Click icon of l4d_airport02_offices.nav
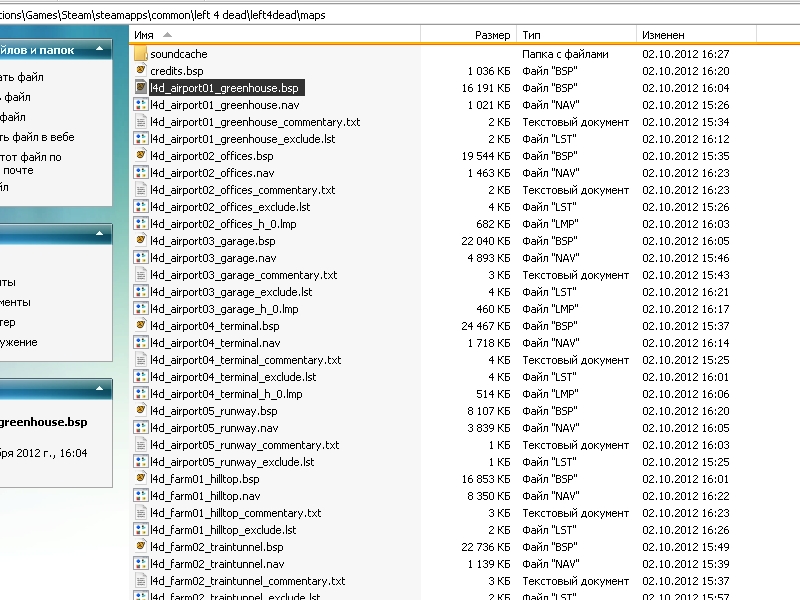Viewport: 800px width, 600px height. (140, 172)
